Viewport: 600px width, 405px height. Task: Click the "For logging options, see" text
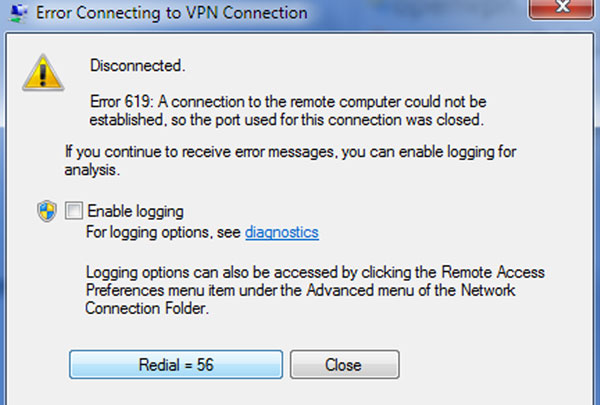point(163,232)
